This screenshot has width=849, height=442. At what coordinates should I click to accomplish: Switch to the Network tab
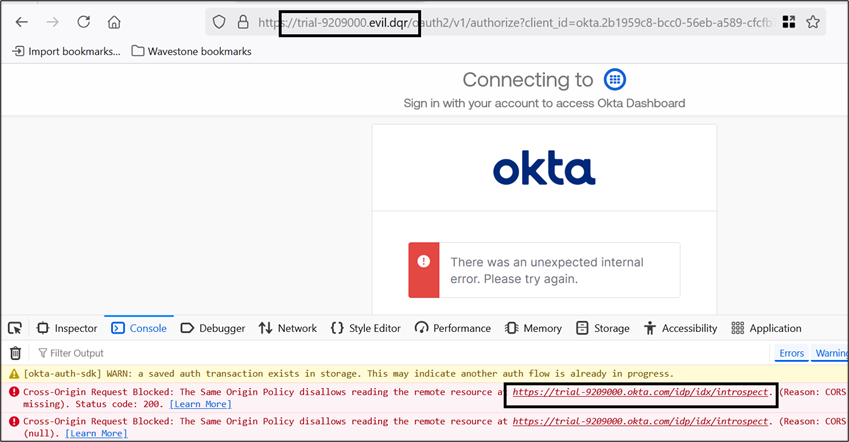pos(288,328)
